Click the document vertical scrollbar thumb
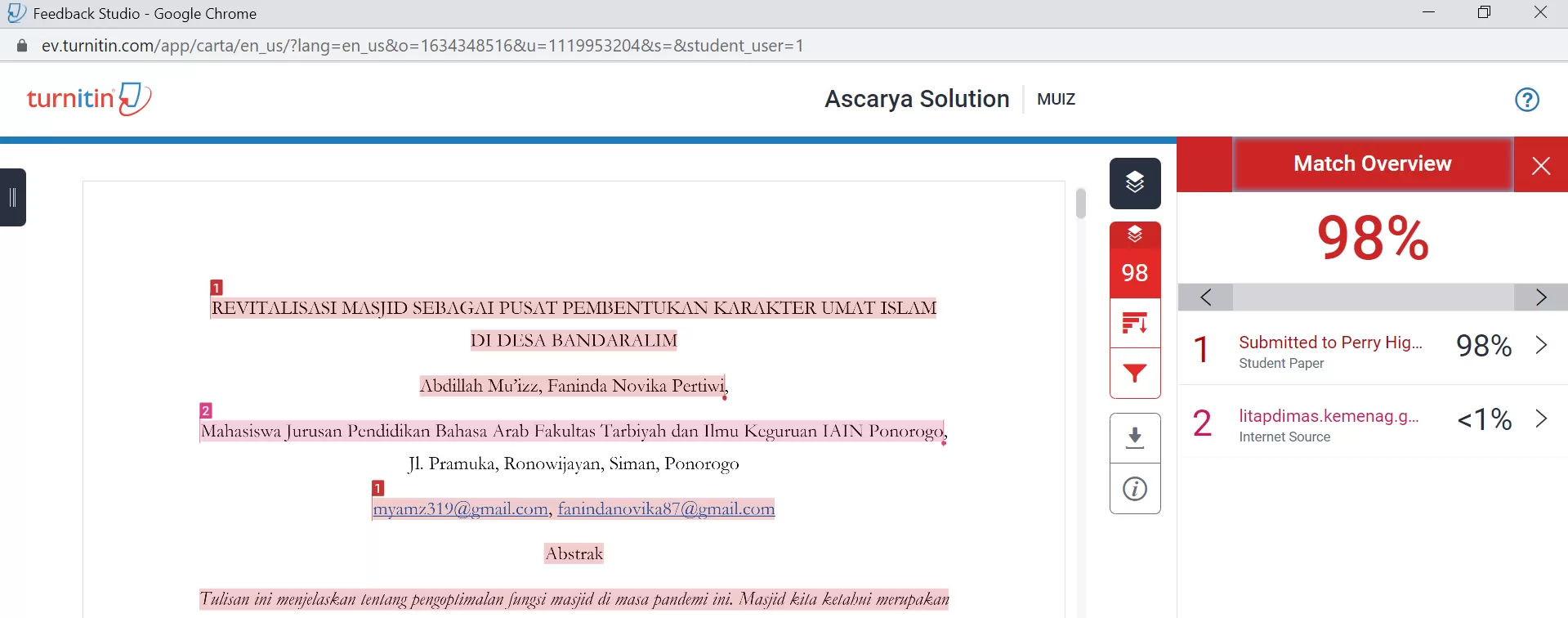Image resolution: width=1568 pixels, height=618 pixels. tap(1080, 204)
